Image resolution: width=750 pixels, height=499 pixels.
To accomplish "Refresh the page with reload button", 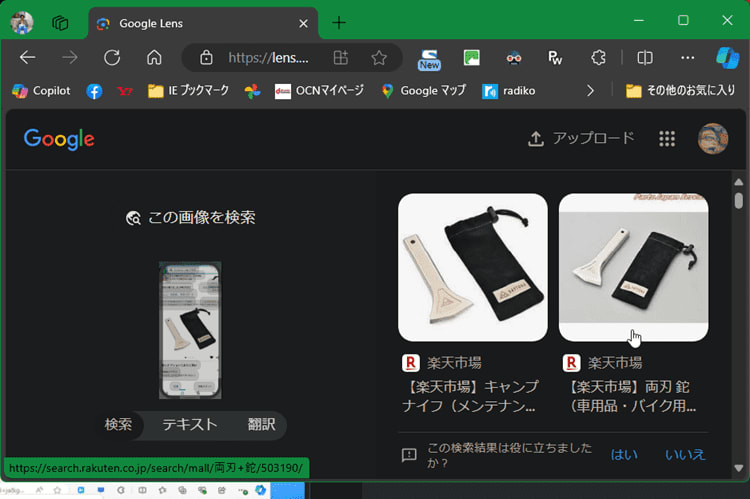I will tap(112, 58).
